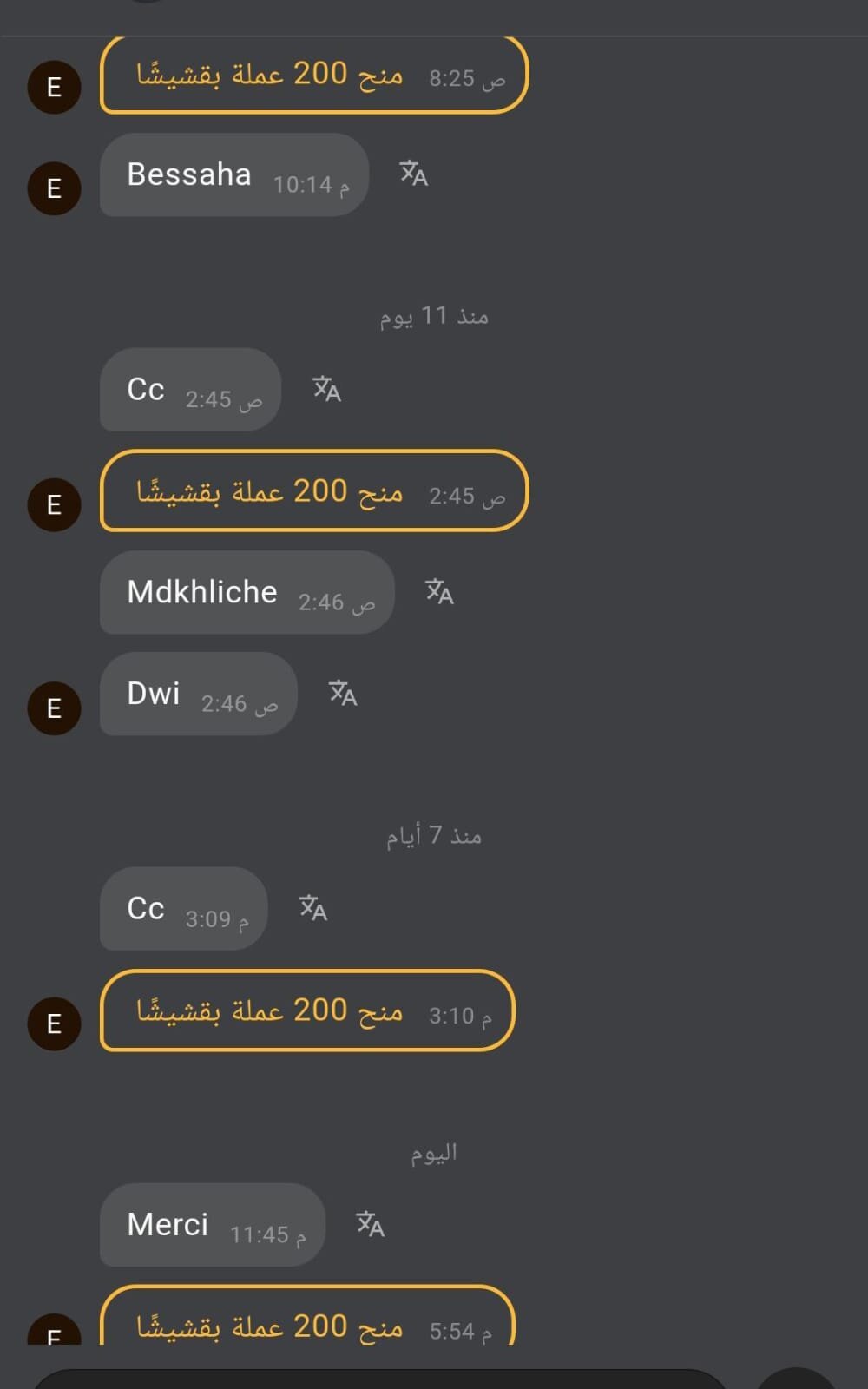This screenshot has width=868, height=1389.
Task: Translate the Dwi message
Action: click(343, 693)
